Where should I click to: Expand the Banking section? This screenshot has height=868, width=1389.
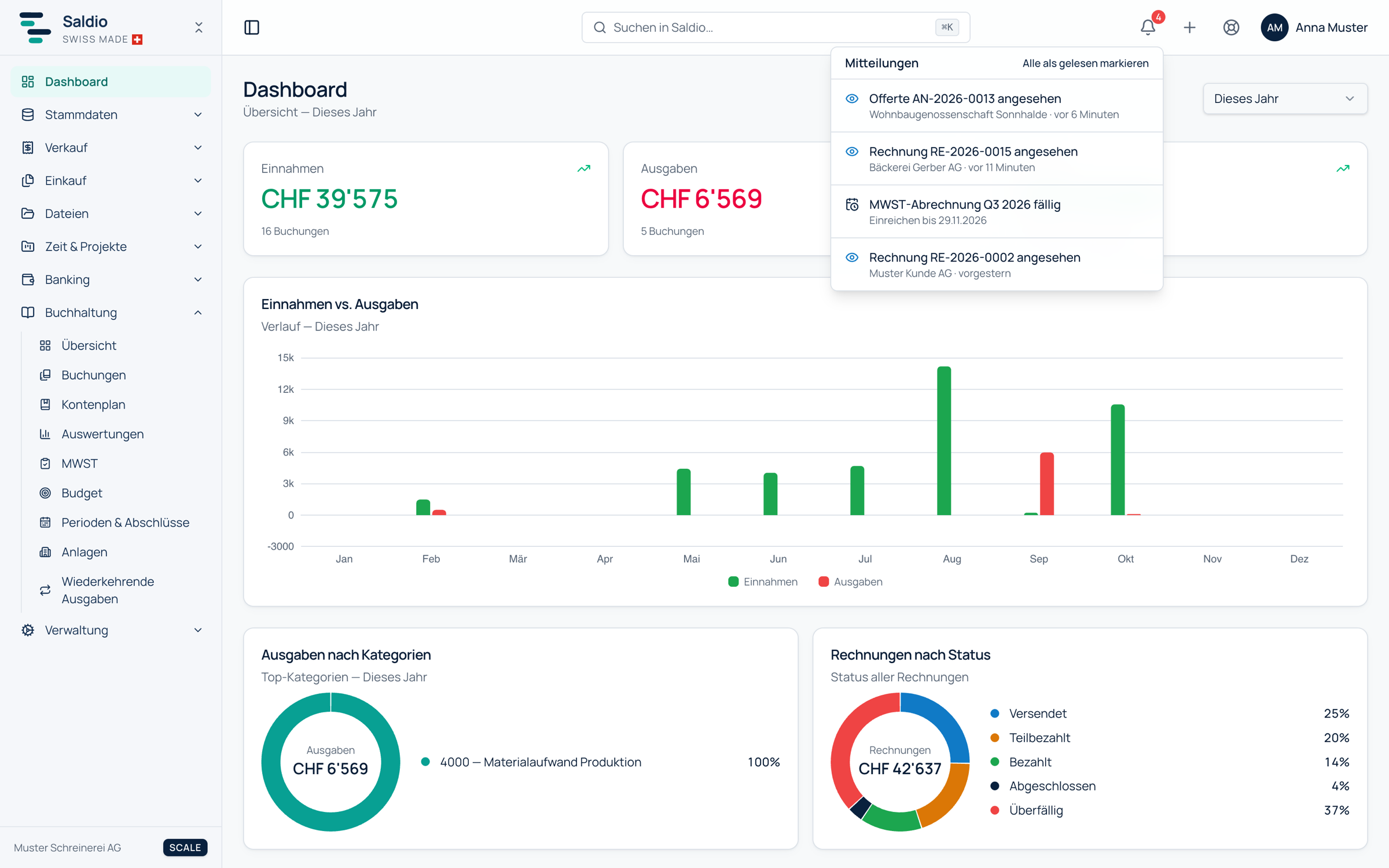point(111,279)
